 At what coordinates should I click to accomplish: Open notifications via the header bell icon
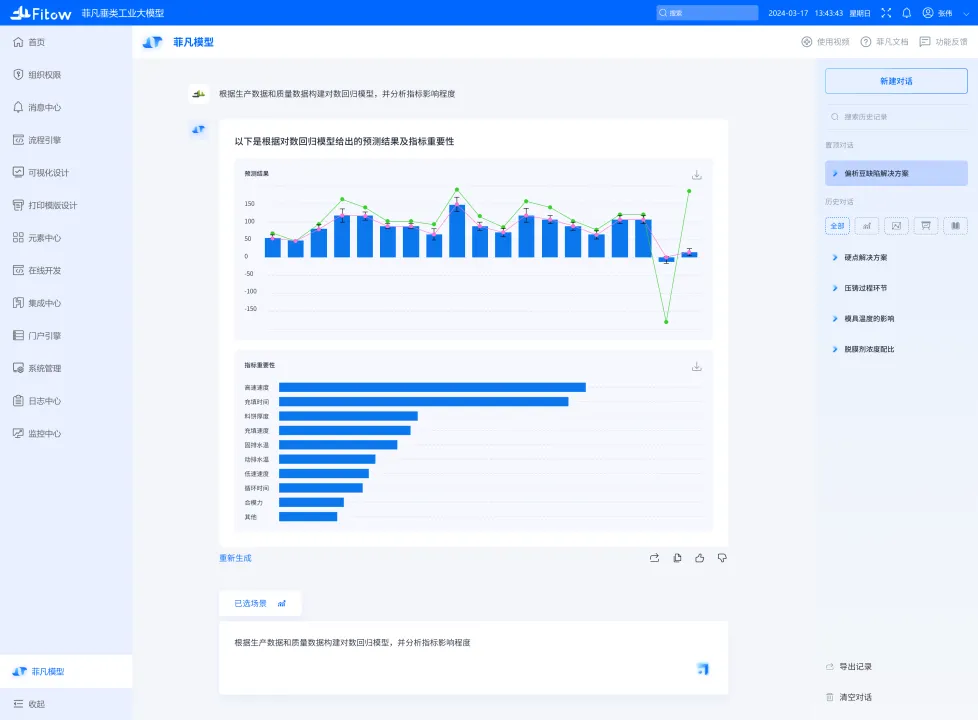coord(907,12)
